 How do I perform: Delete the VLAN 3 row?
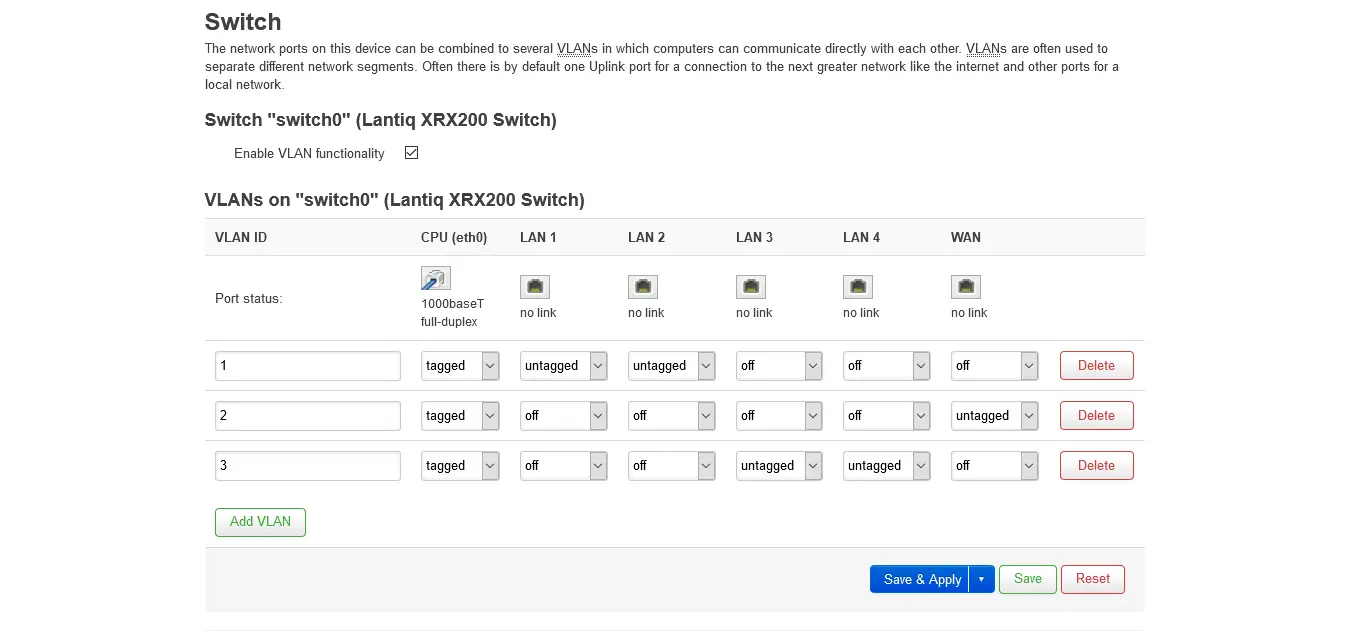[x=1096, y=466]
